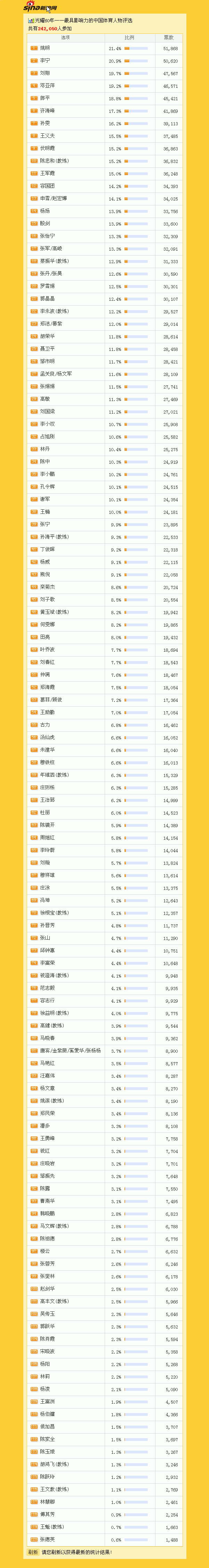Click the Sina logo at top

(x=40, y=7)
